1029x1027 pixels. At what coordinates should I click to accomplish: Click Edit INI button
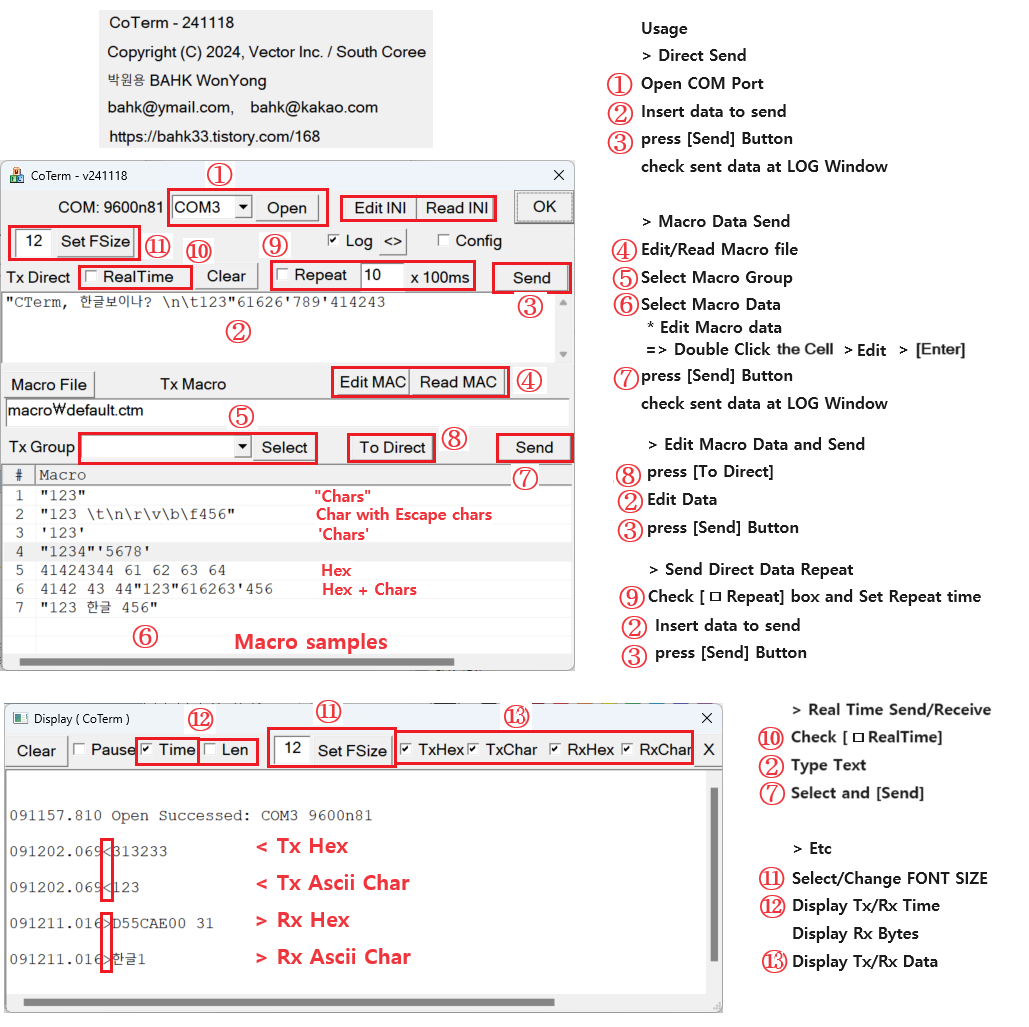(x=380, y=208)
